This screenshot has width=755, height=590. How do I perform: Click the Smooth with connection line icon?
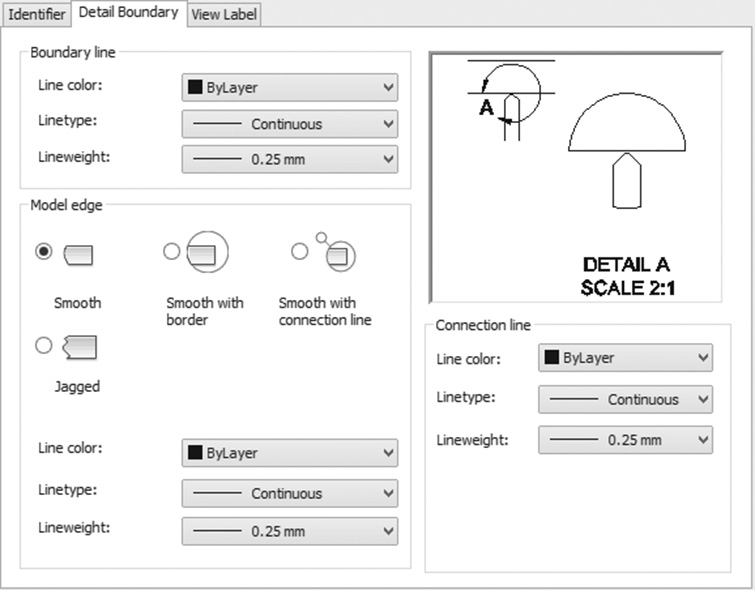(336, 252)
